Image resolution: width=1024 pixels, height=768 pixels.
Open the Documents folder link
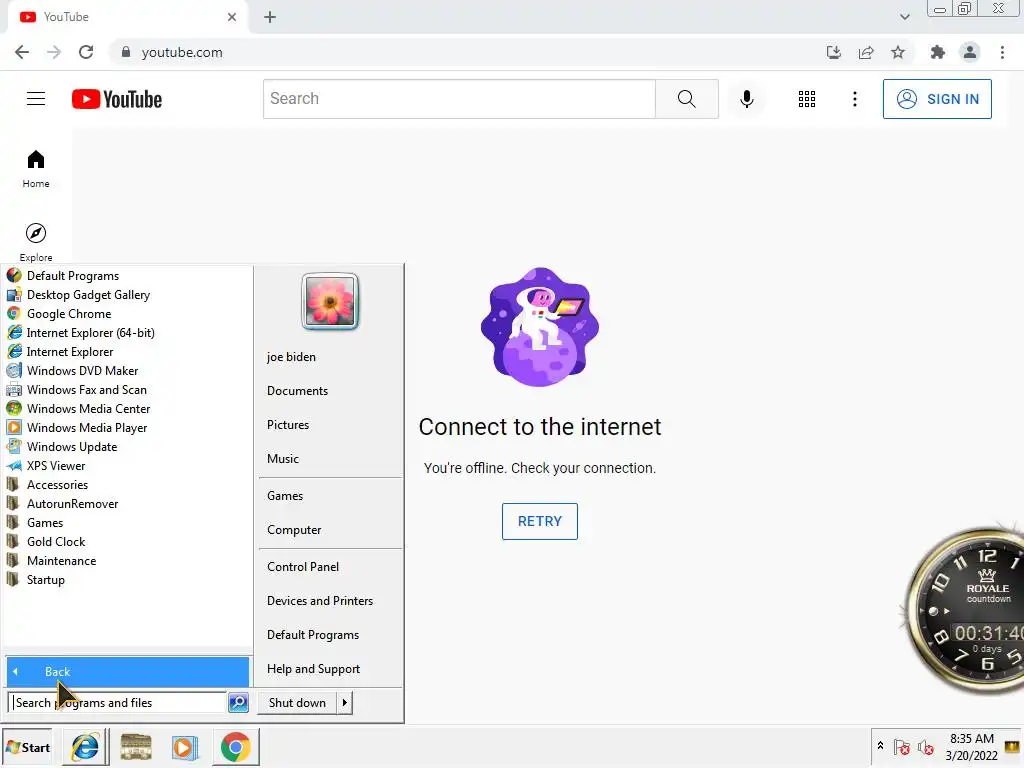point(297,391)
